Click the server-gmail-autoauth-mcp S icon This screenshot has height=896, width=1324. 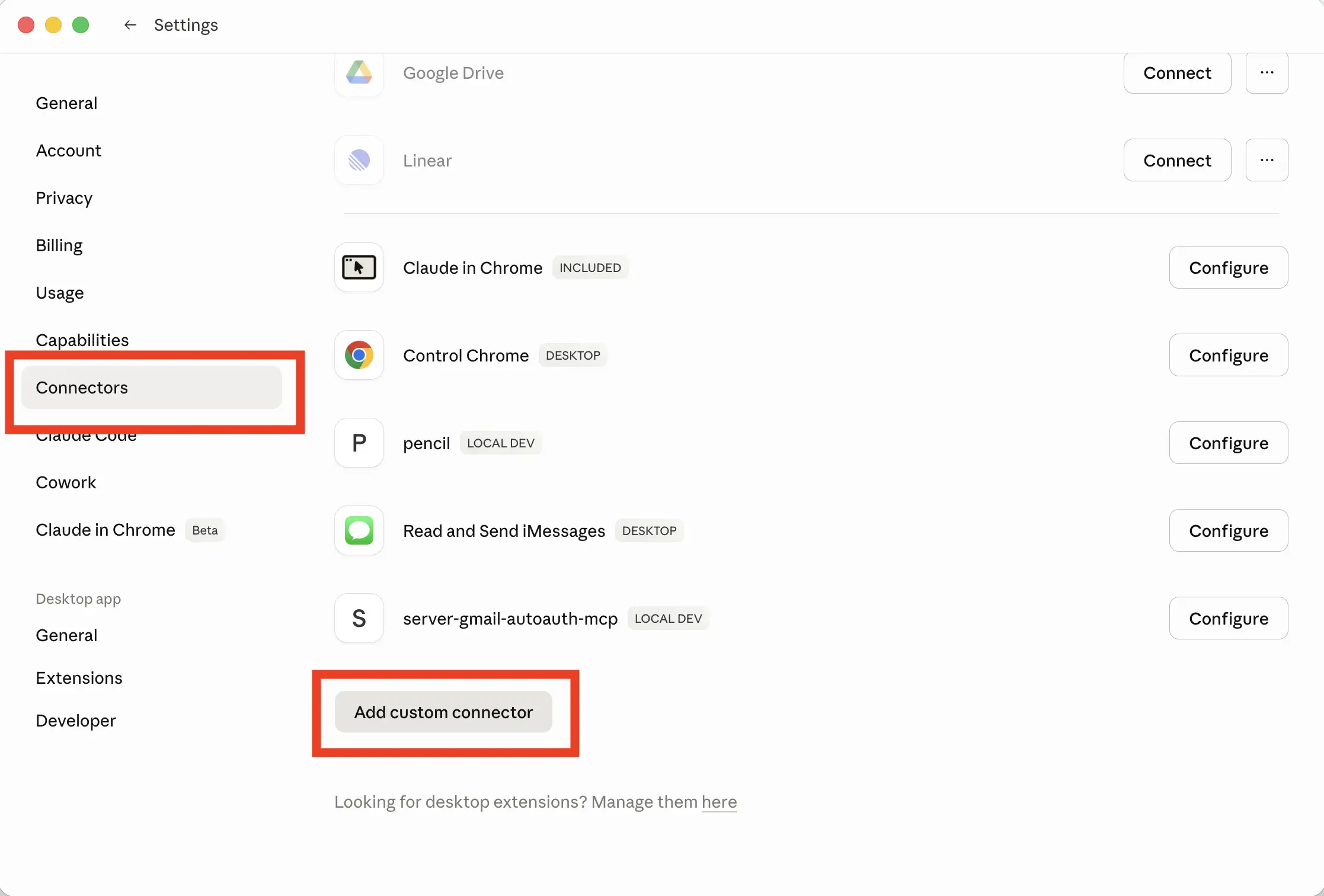tap(359, 618)
